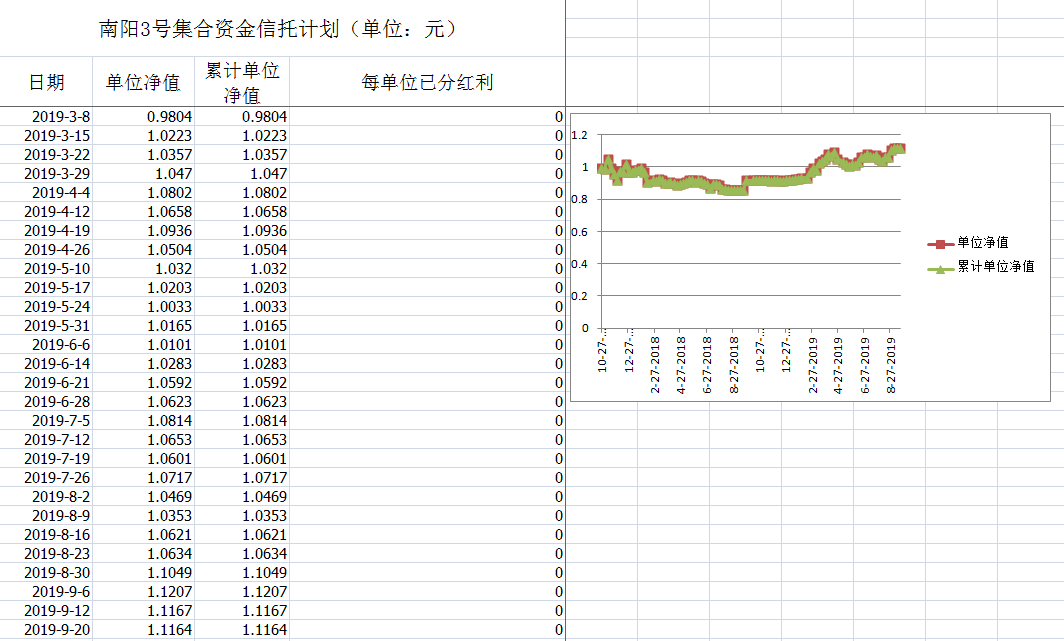Screen dimensions: 1064x641
Task: Click the 1.2 label on chart value axis
Action: coord(580,135)
